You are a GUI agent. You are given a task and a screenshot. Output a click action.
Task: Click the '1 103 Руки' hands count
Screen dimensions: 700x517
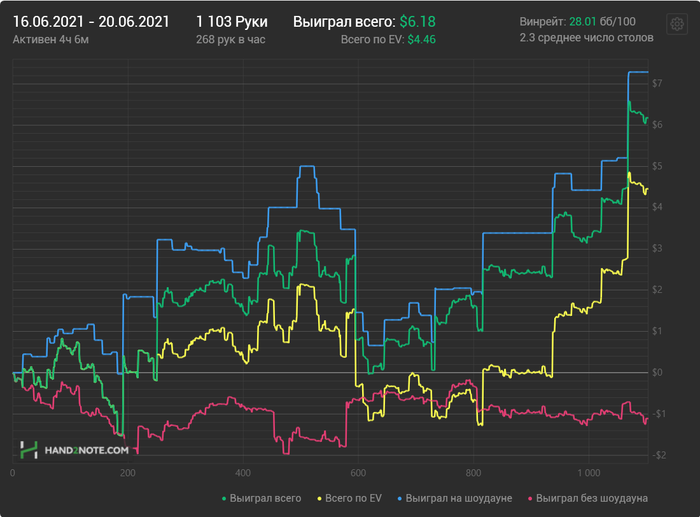pos(232,22)
